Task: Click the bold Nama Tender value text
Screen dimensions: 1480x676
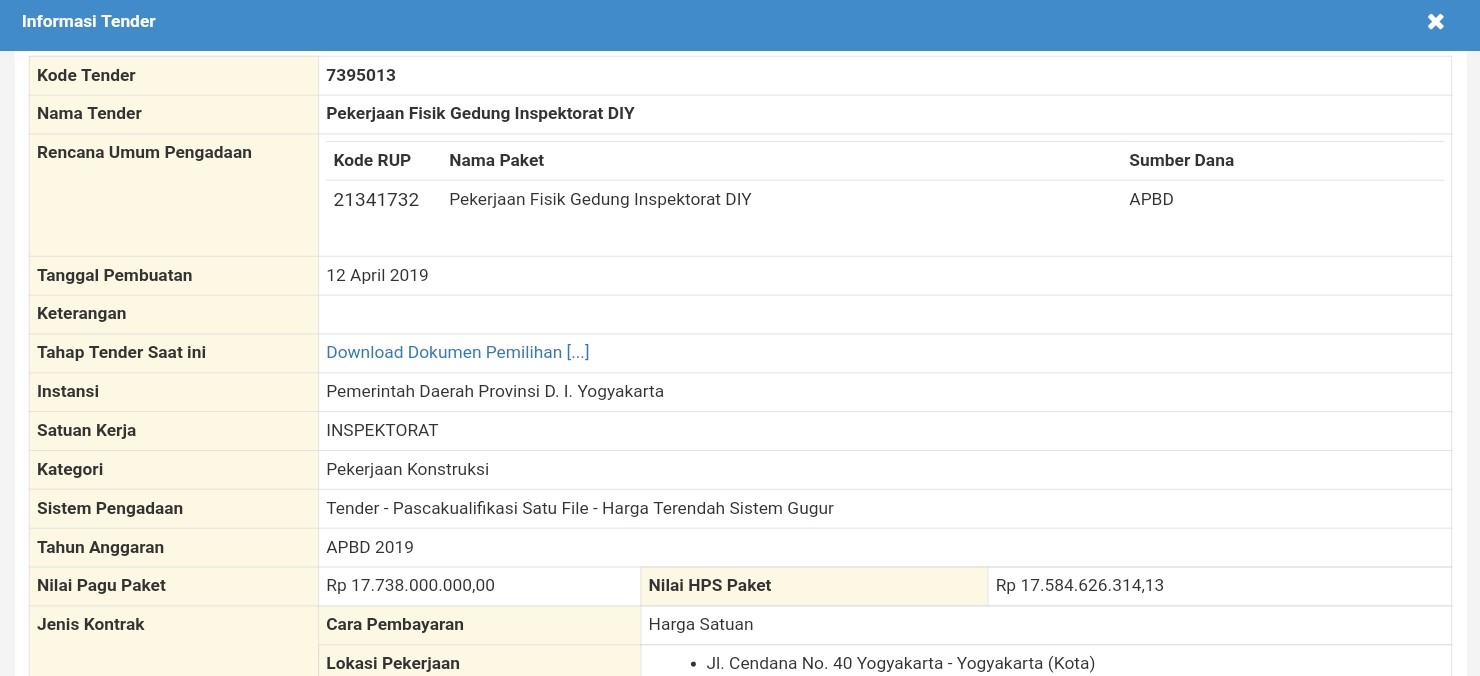Action: pos(480,113)
